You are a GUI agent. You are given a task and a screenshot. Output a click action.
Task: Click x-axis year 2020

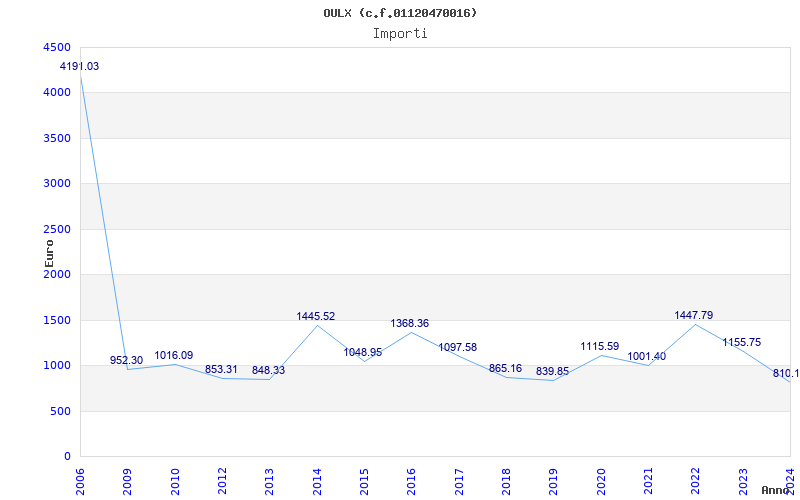[x=601, y=482]
